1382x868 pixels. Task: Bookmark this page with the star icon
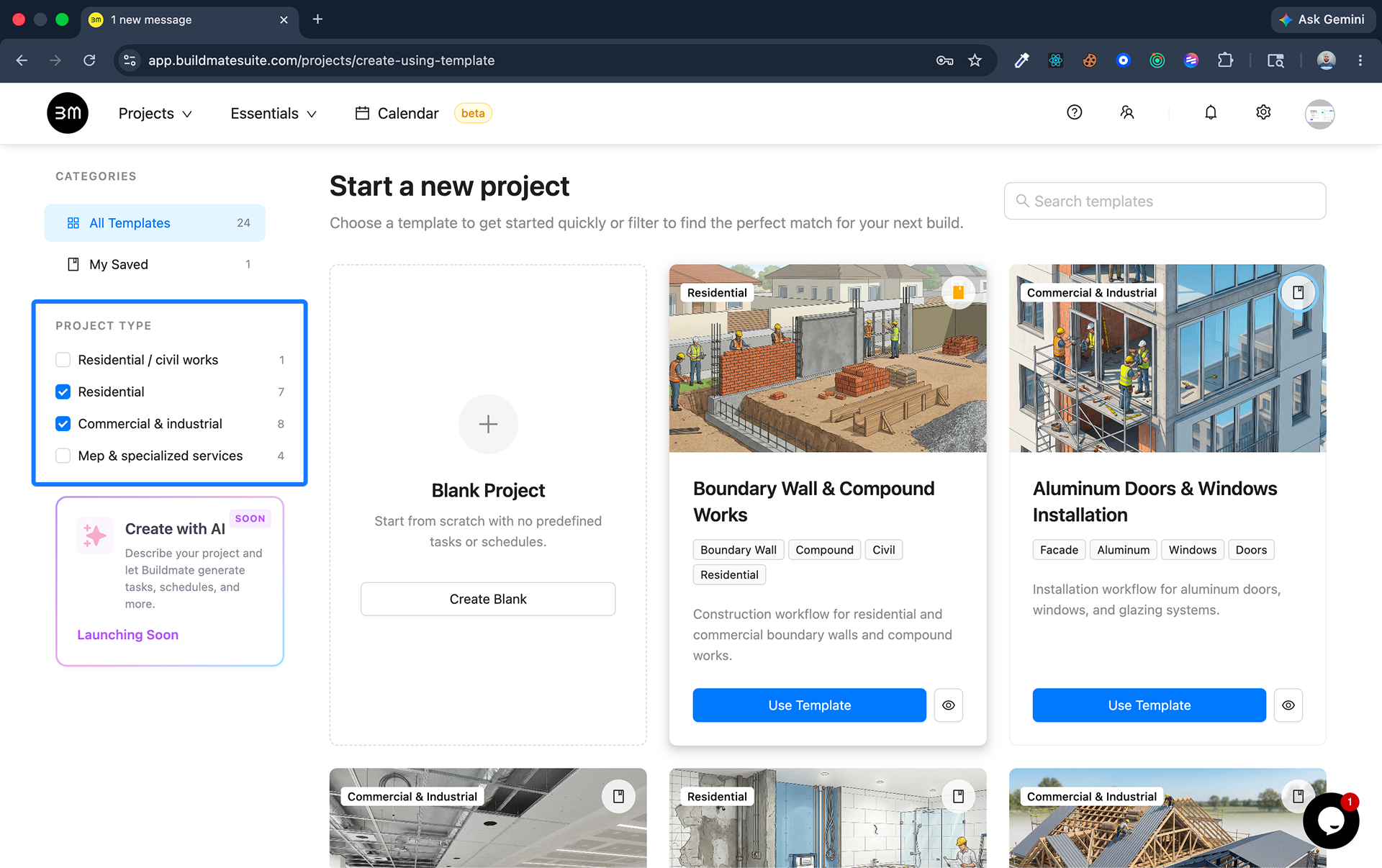[975, 60]
